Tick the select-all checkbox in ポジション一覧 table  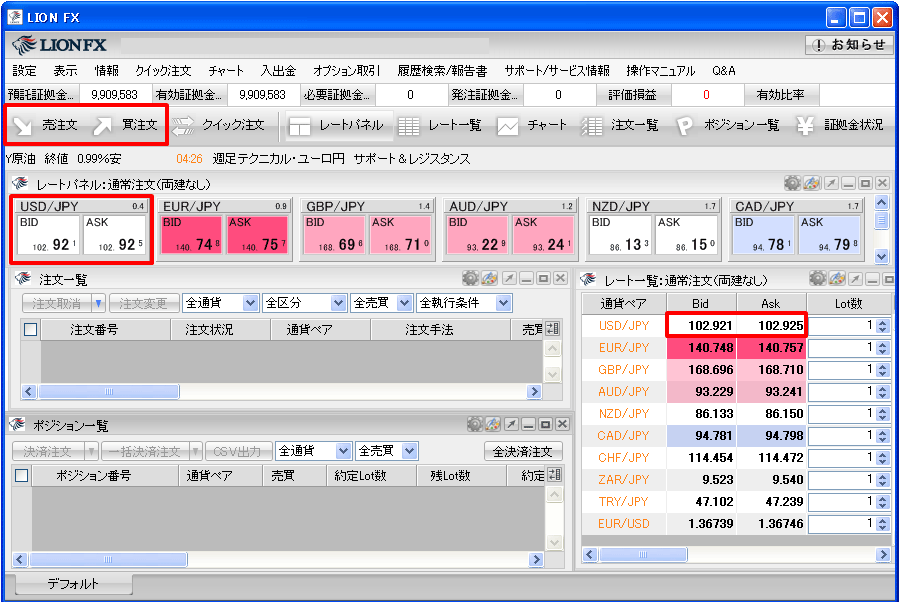22,476
